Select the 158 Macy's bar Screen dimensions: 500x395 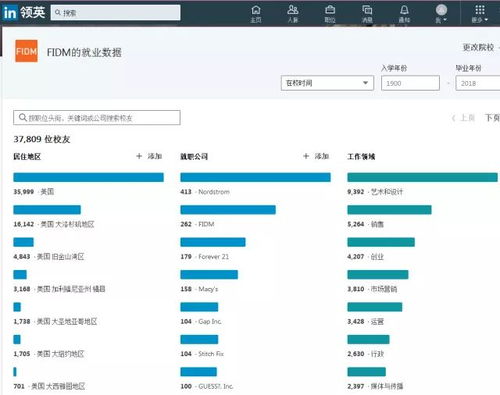[209, 274]
